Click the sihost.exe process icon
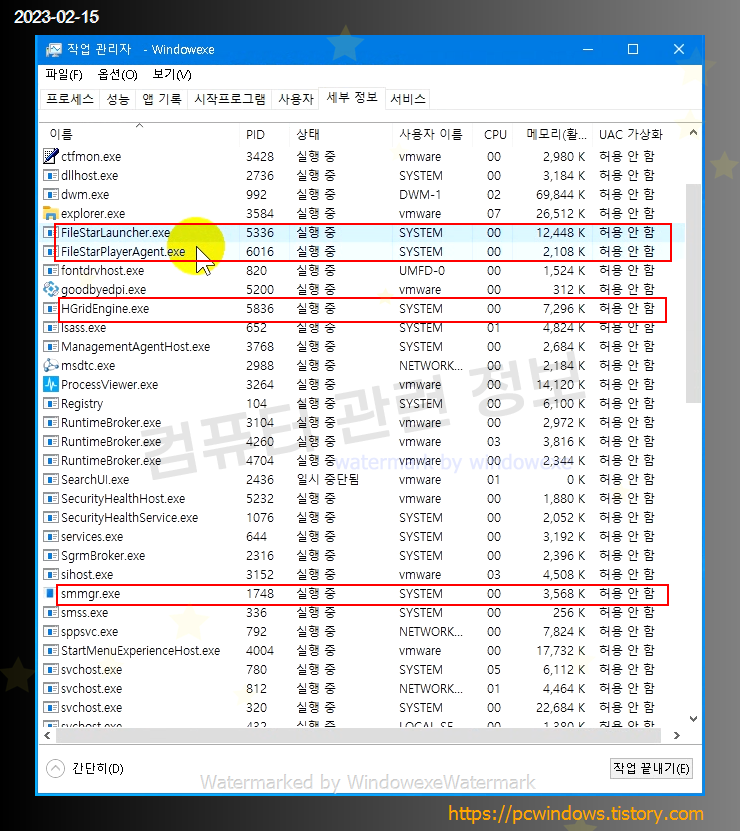Screen dimensions: 740x831 pyautogui.click(x=50, y=574)
